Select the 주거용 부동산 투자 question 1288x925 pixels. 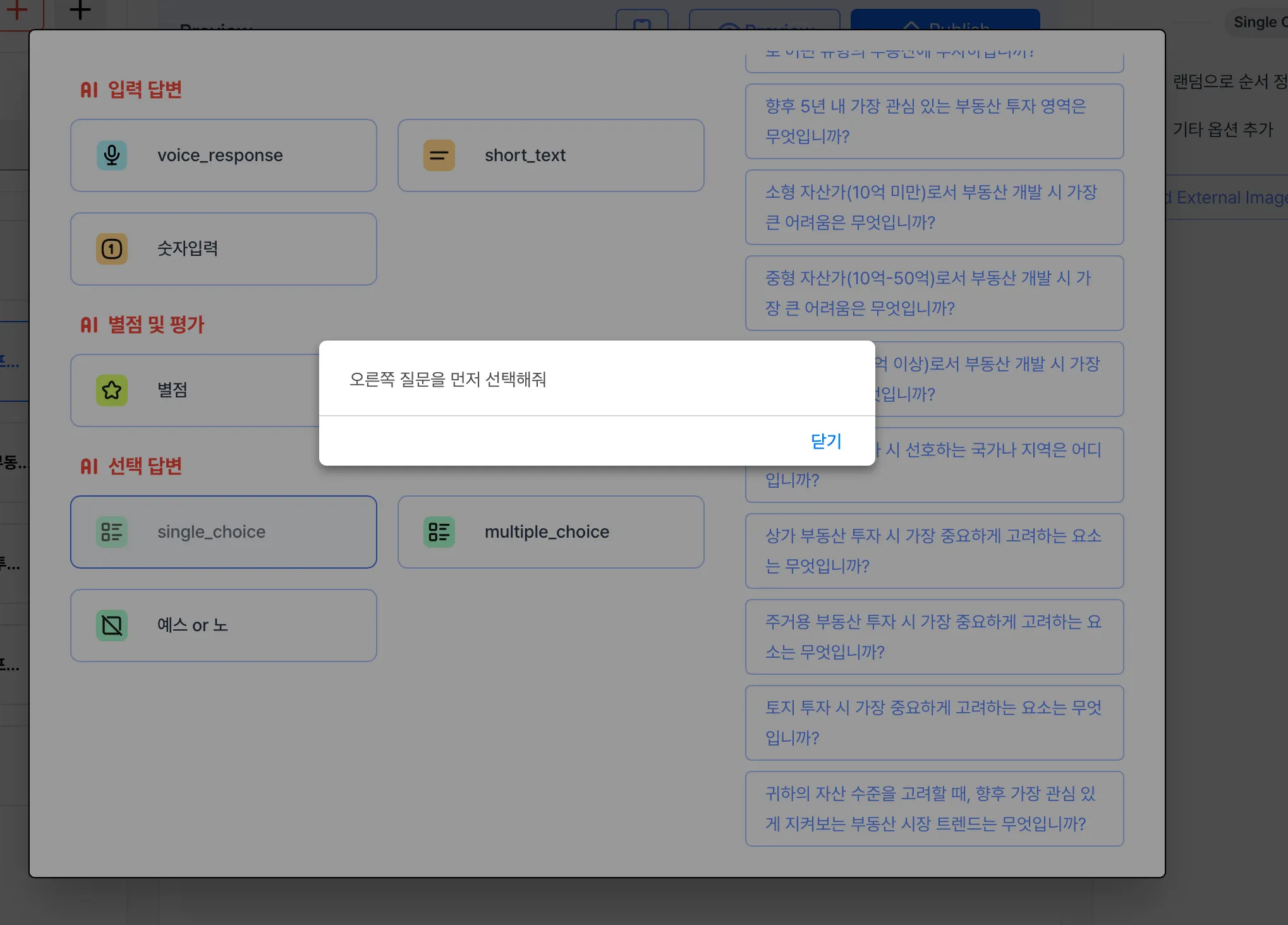(x=933, y=637)
